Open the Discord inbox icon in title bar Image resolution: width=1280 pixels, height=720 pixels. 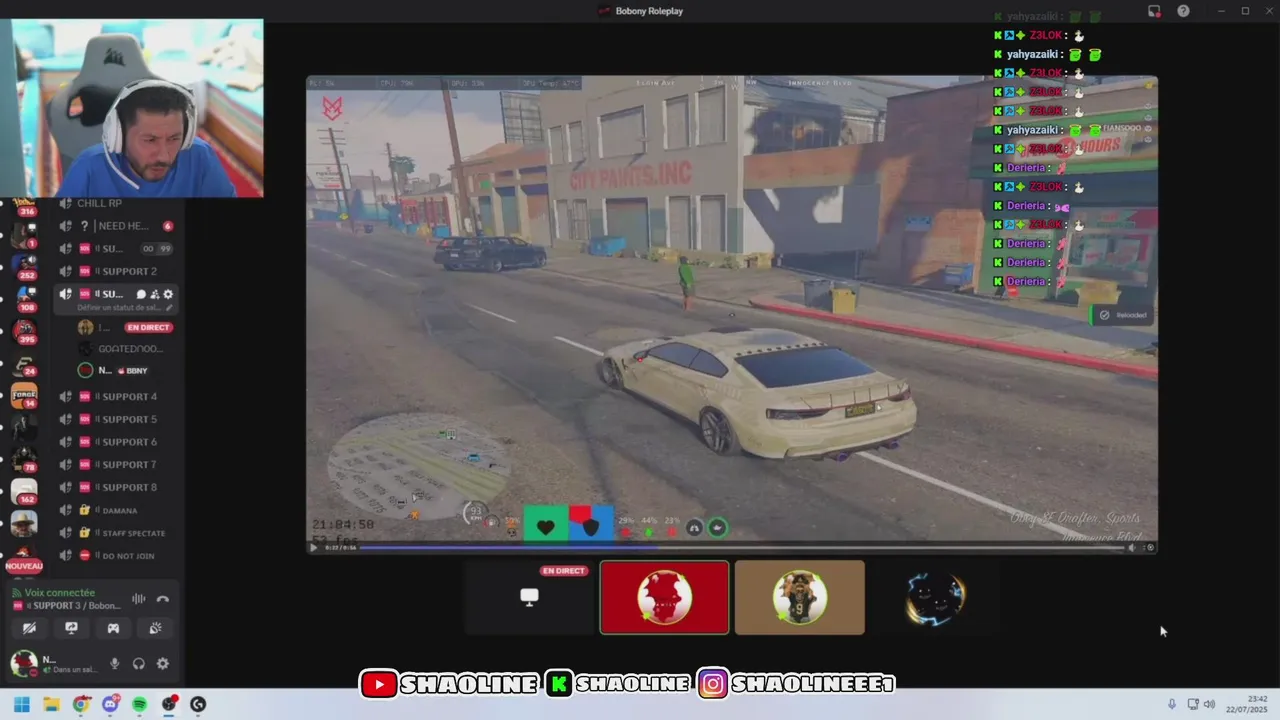[1154, 11]
